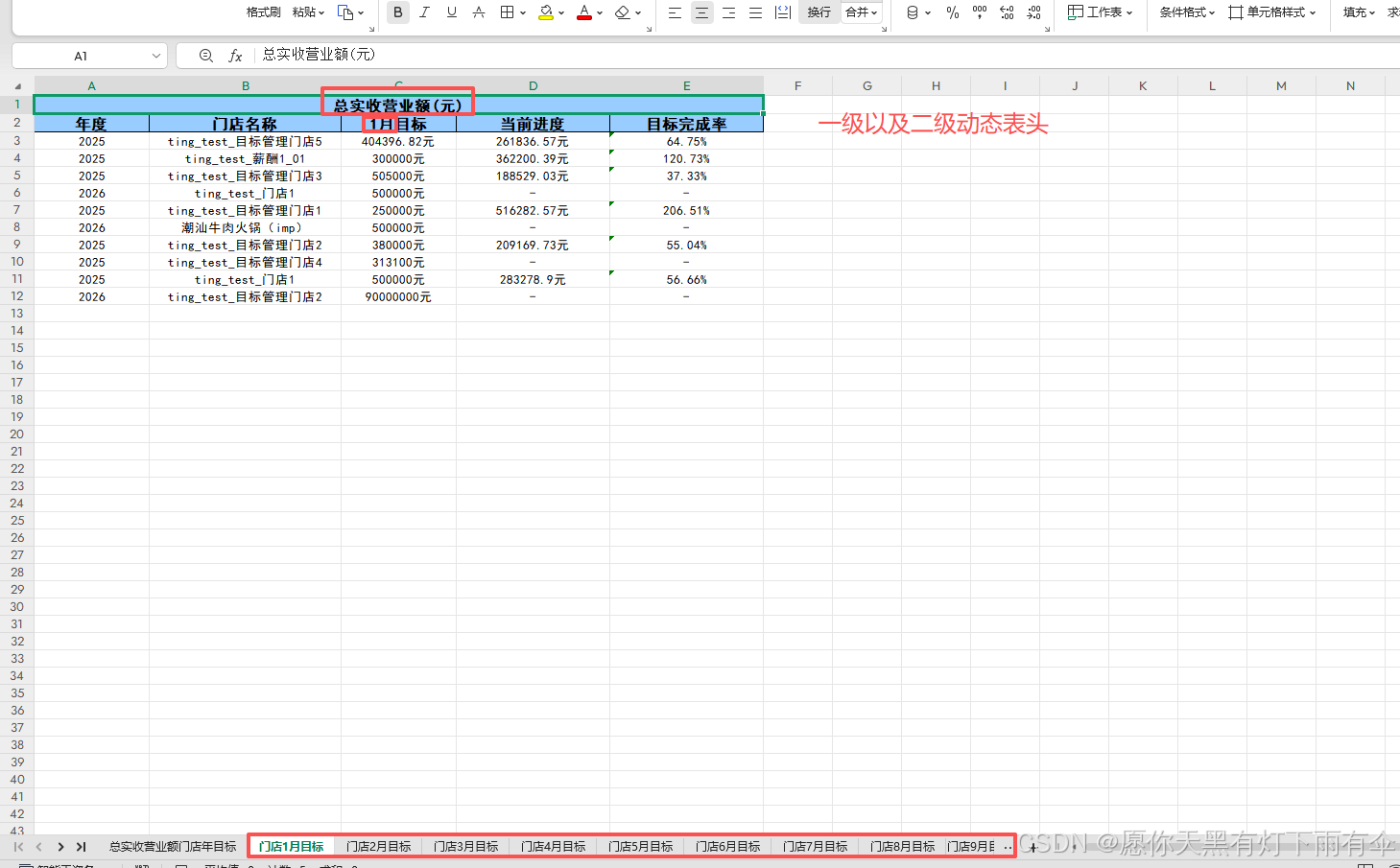Toggle underline formatting
This screenshot has width=1400, height=868.
click(x=451, y=12)
